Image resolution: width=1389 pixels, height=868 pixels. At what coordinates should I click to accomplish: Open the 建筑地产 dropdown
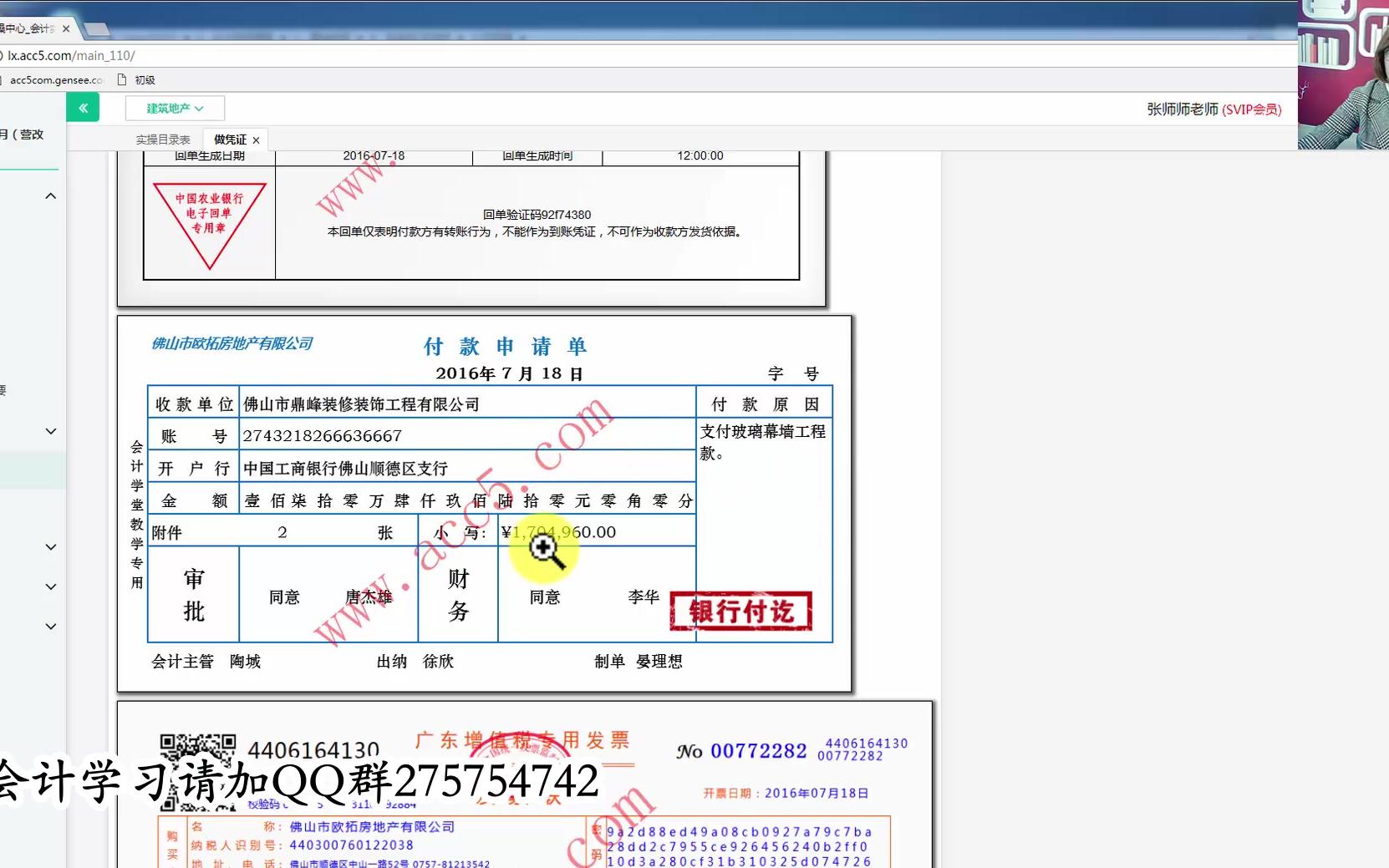coord(174,107)
